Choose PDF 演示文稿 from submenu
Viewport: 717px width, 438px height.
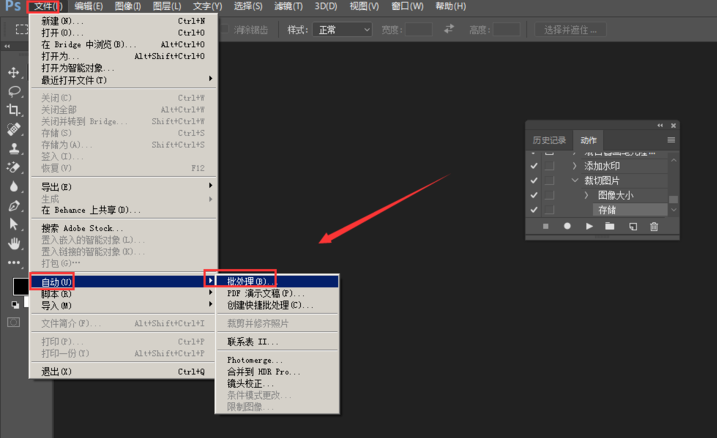tap(277, 294)
